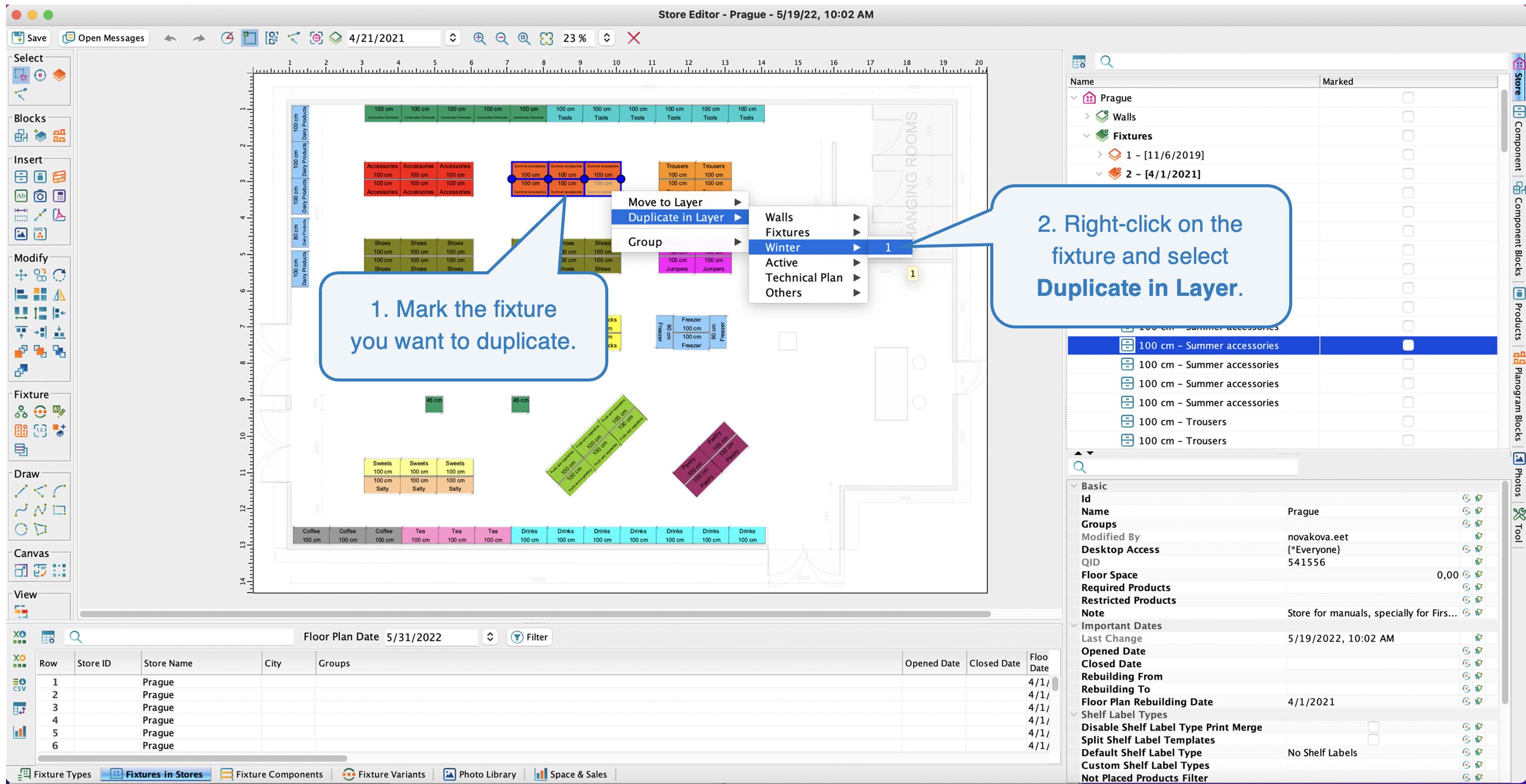Click the layers icon beside date field
This screenshot has width=1526, height=784.
(x=336, y=38)
